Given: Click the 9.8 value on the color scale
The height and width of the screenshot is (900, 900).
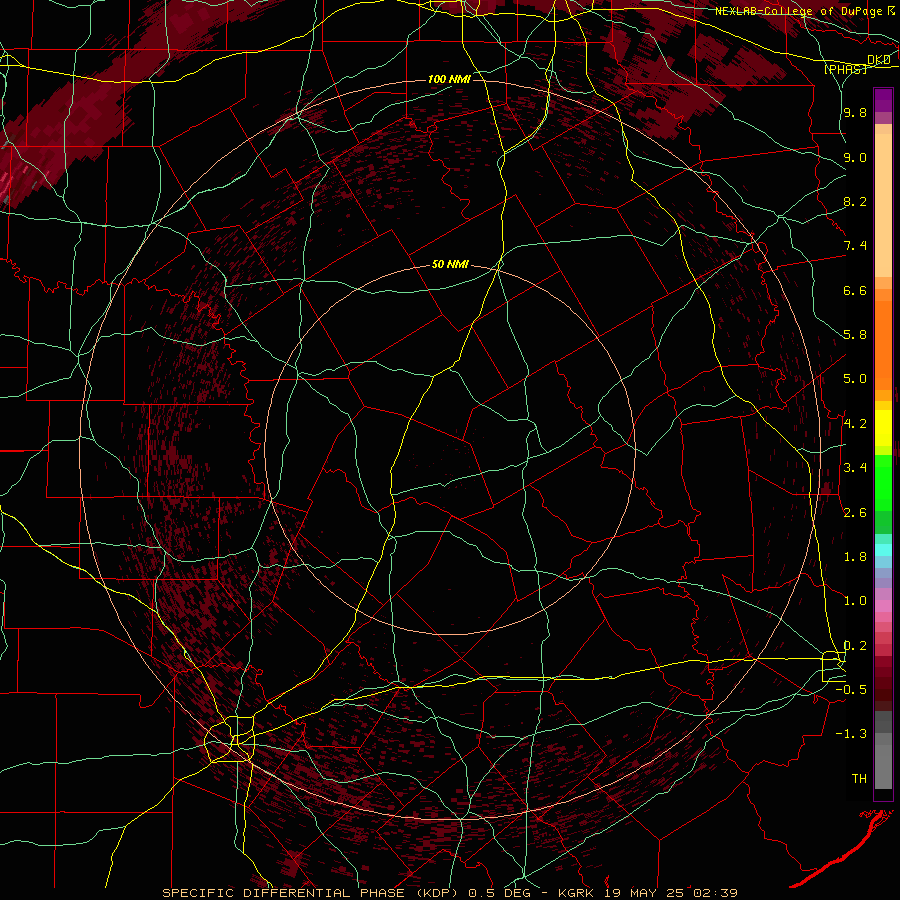Looking at the screenshot, I should click(855, 113).
